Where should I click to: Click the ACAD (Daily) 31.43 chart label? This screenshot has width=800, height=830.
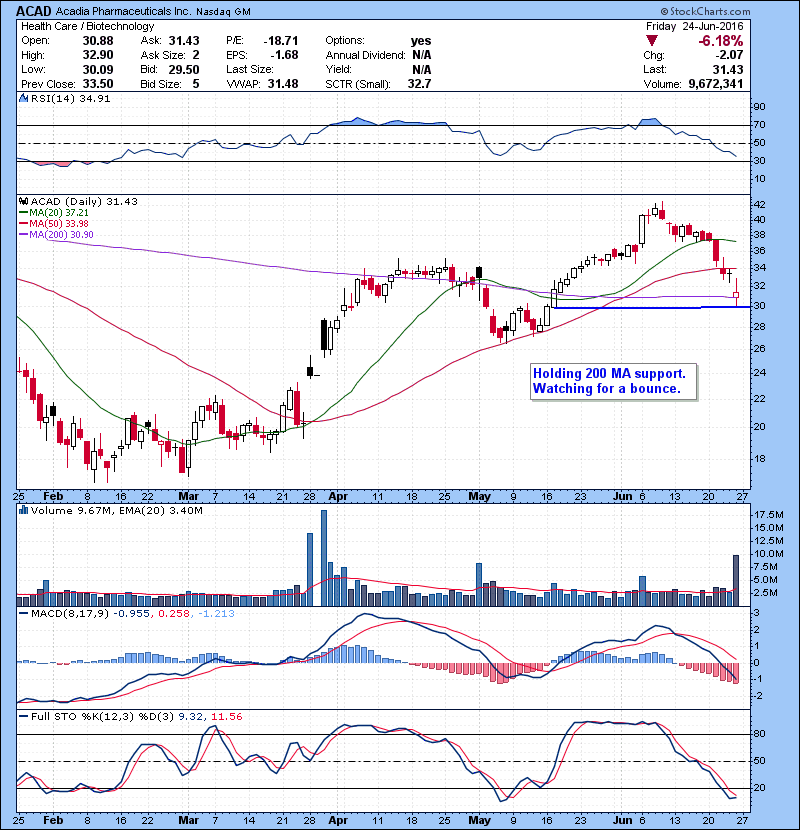84,201
